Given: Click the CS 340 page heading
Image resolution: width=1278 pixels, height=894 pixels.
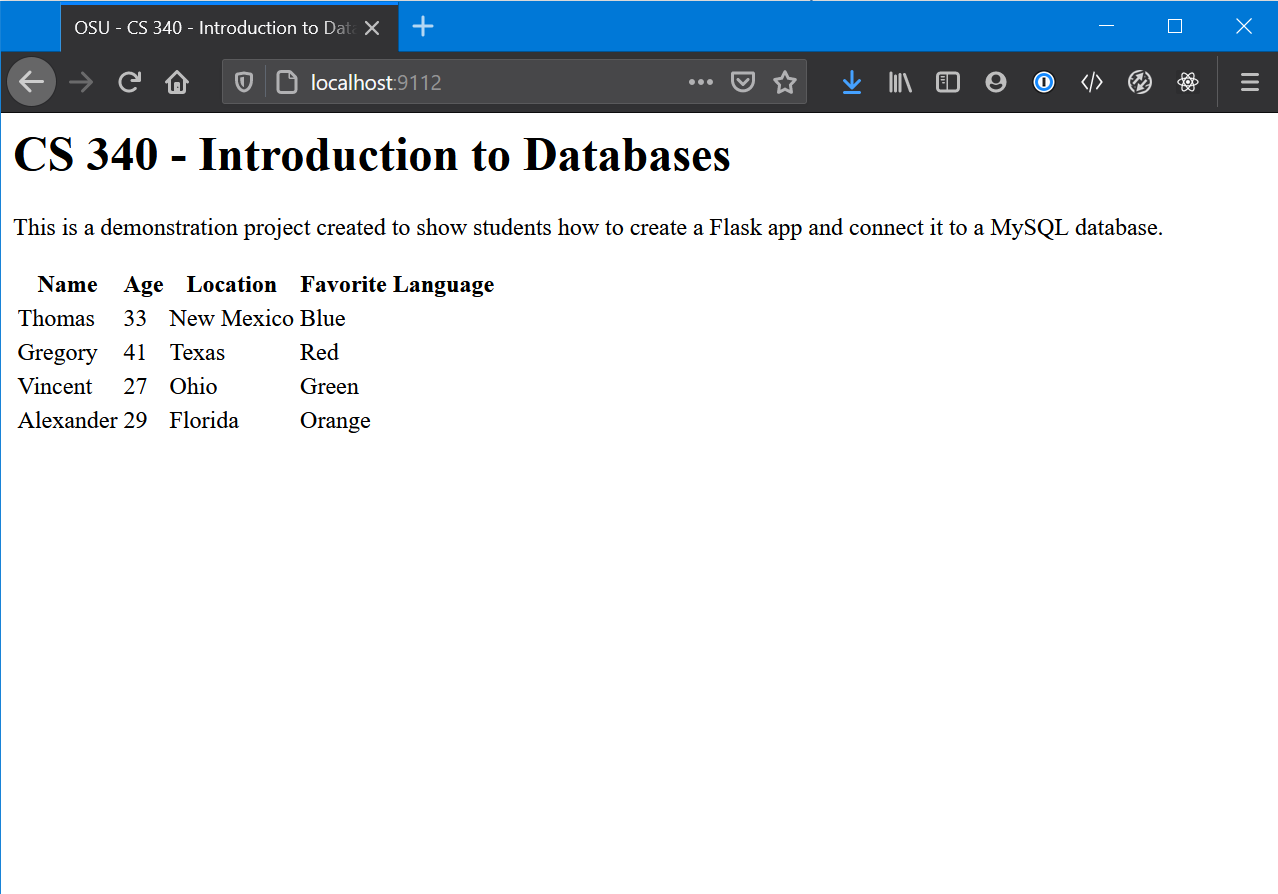Looking at the screenshot, I should (372, 155).
